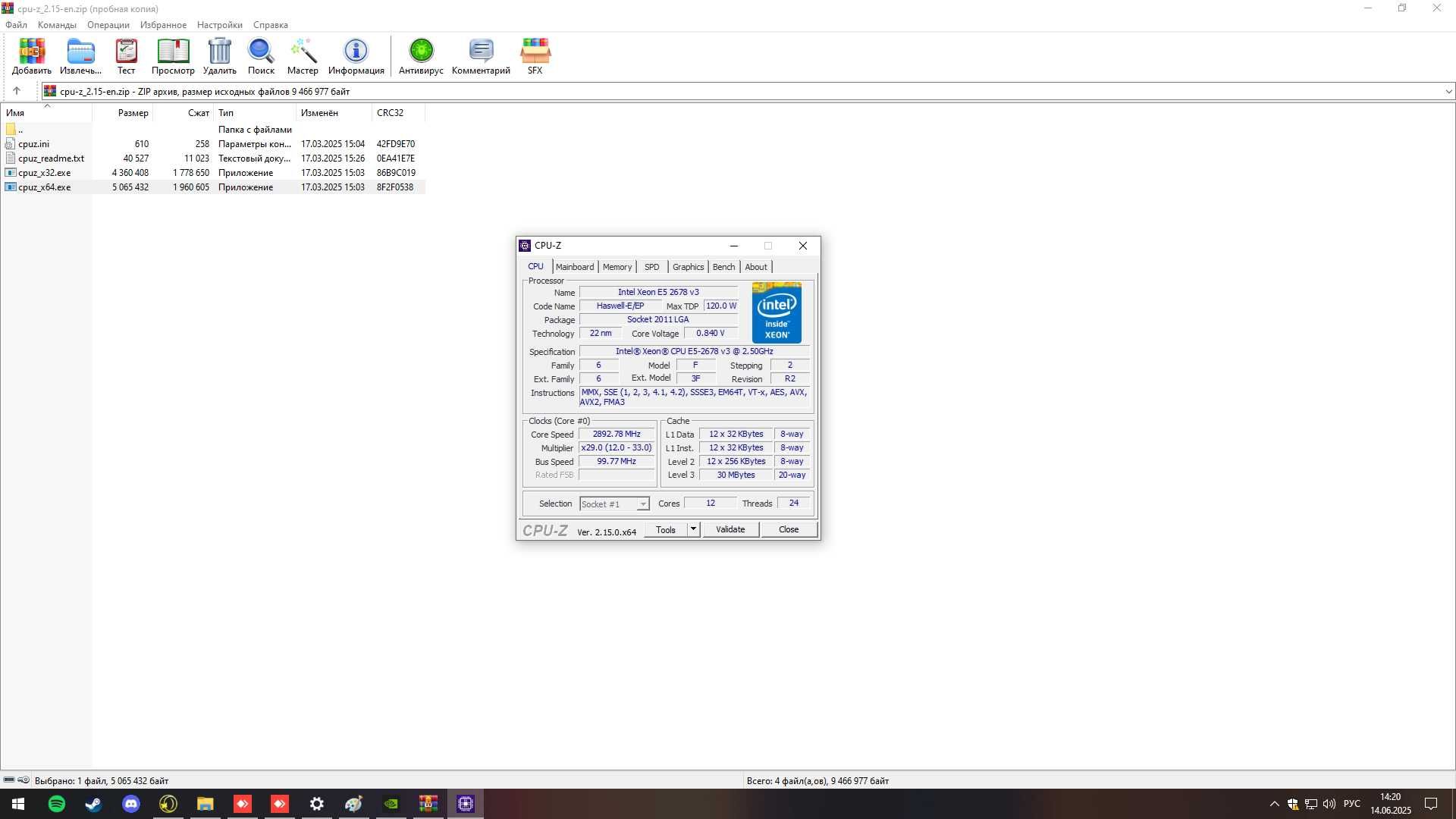
Task: Expand the archive path address dropdown
Action: click(x=1448, y=92)
